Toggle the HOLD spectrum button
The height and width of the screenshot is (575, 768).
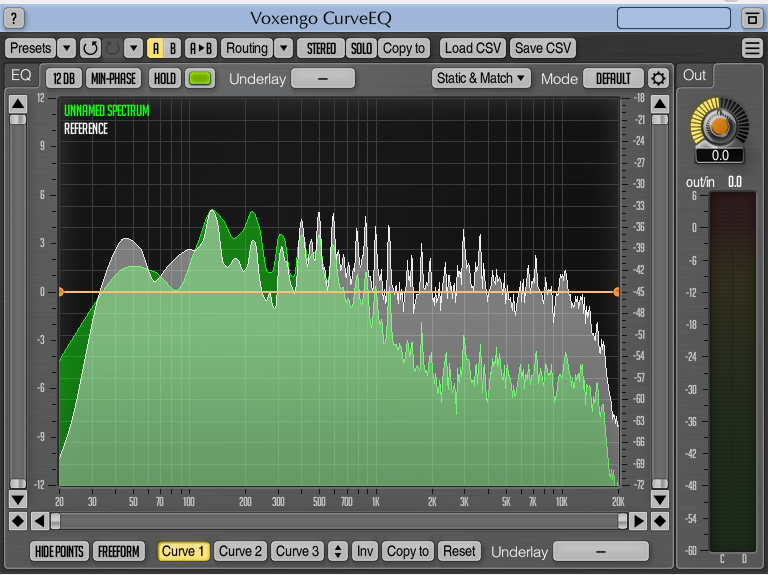[164, 79]
